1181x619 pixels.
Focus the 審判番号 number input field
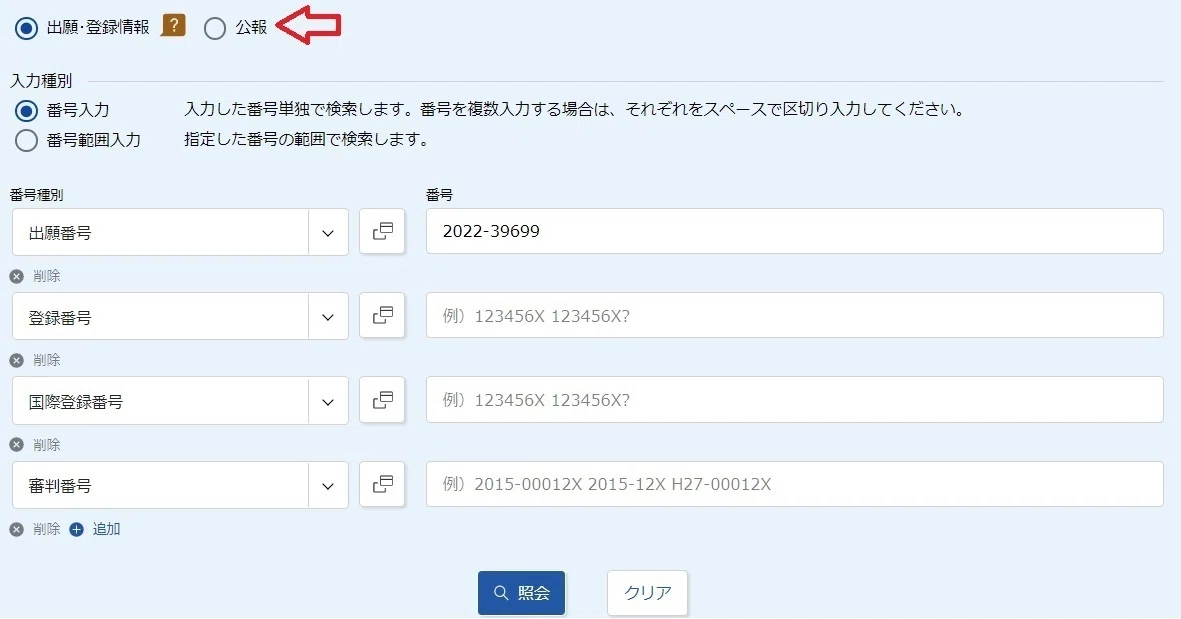[x=795, y=484]
